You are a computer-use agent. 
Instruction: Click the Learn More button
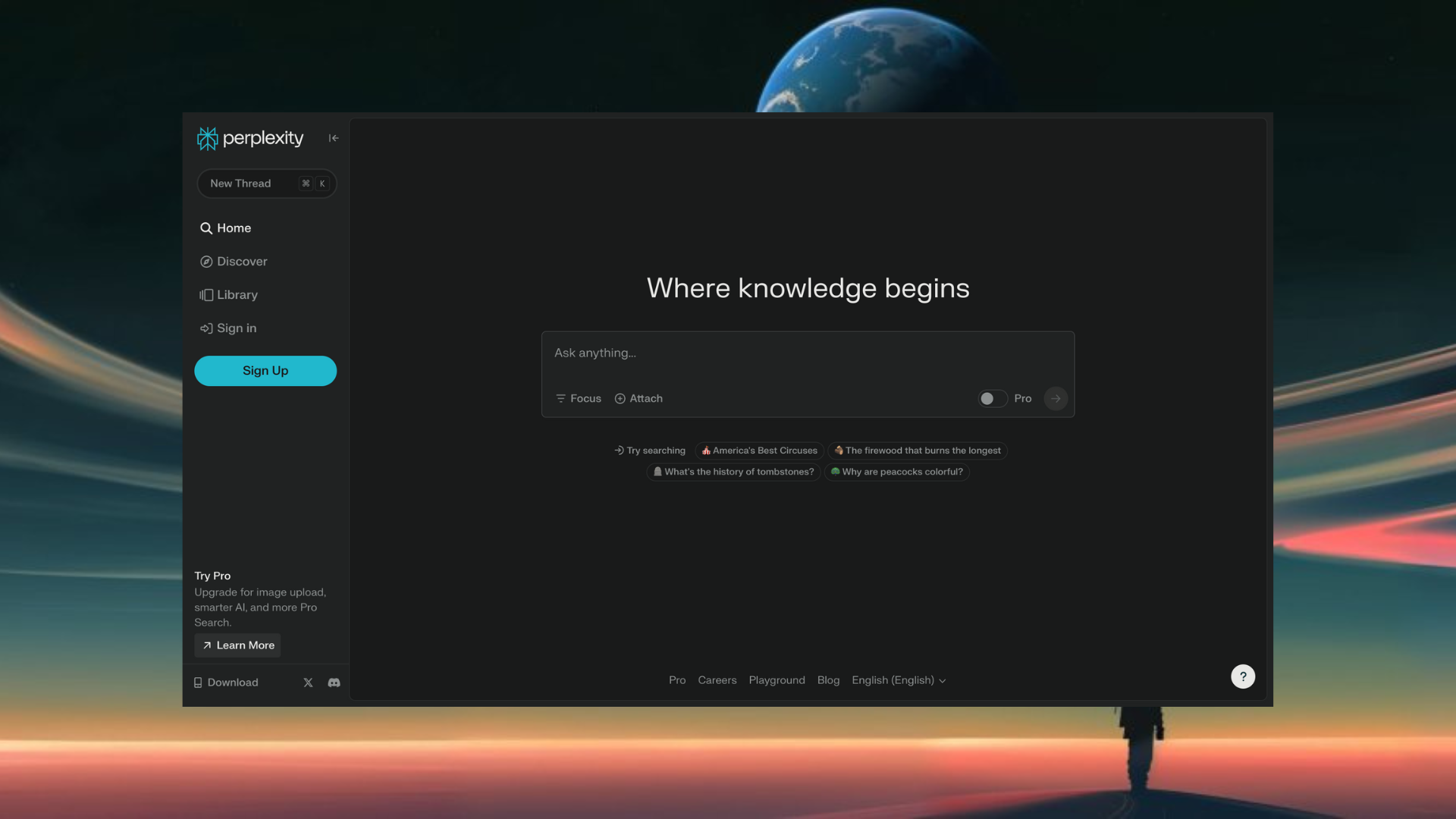coord(237,645)
